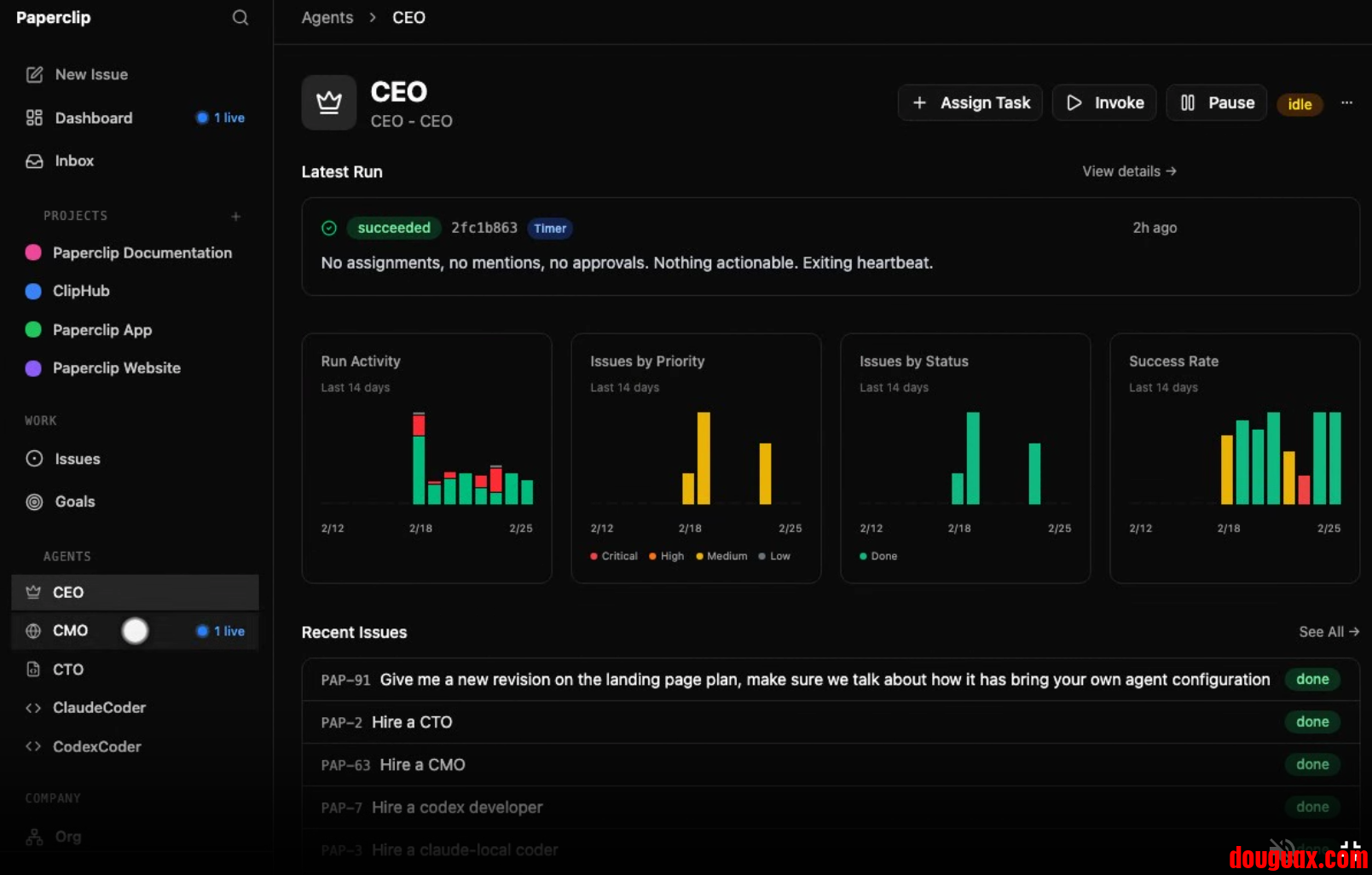Open View details for latest run
The image size is (1372, 875).
click(x=1129, y=171)
